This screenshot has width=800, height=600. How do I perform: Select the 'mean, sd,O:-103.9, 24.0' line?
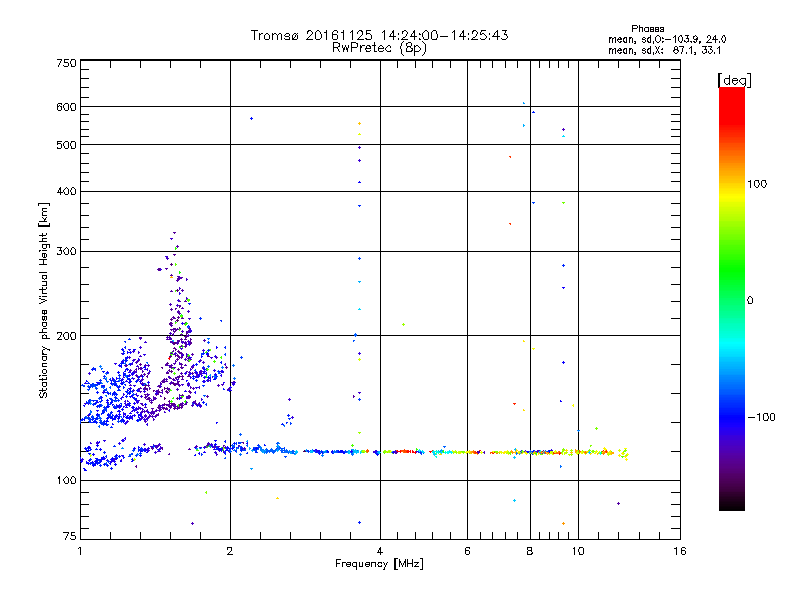pyautogui.click(x=667, y=39)
